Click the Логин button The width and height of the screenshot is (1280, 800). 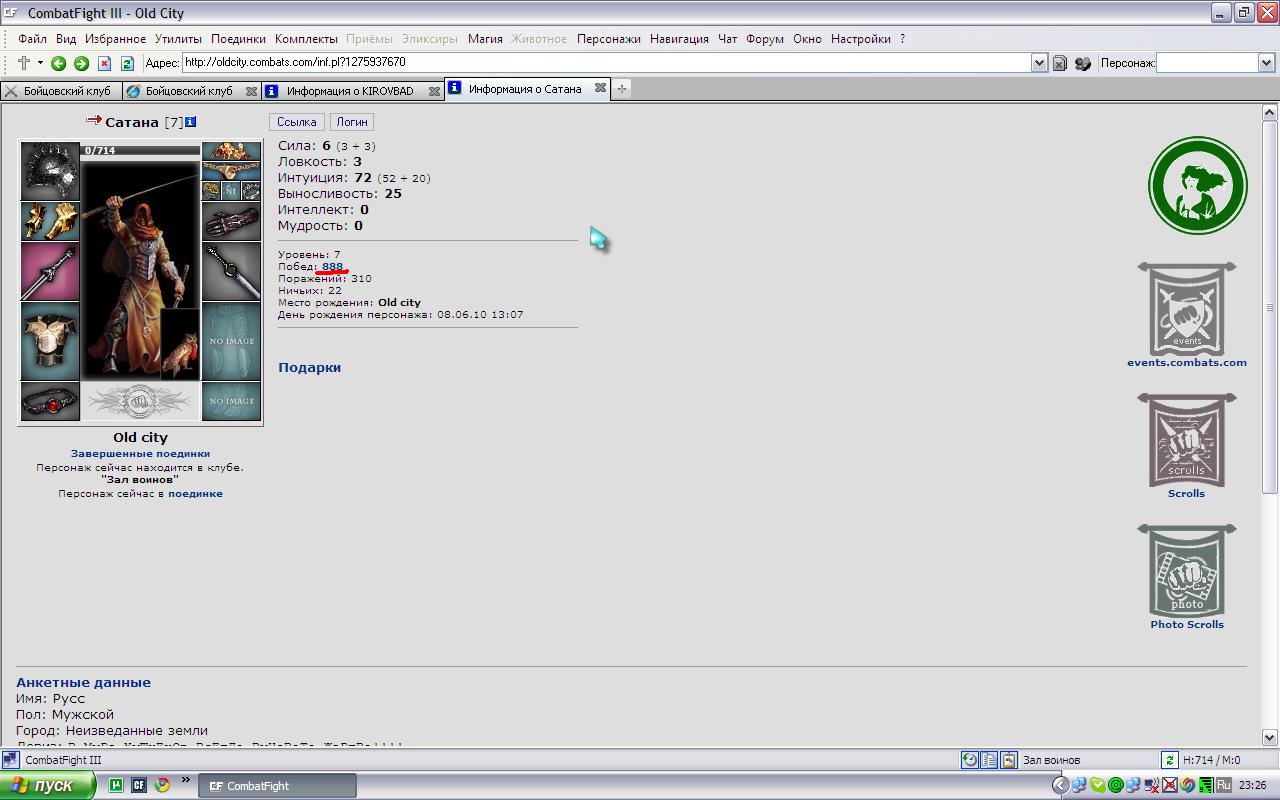pos(352,122)
